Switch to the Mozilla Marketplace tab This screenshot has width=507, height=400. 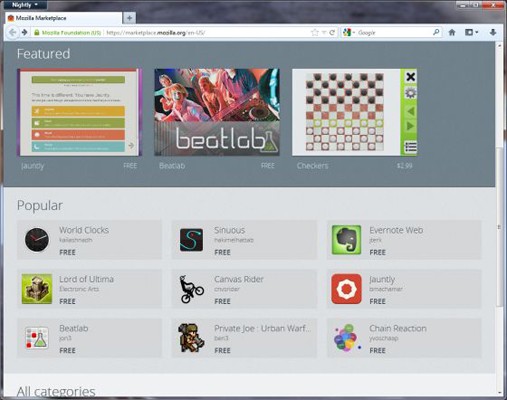tap(63, 18)
